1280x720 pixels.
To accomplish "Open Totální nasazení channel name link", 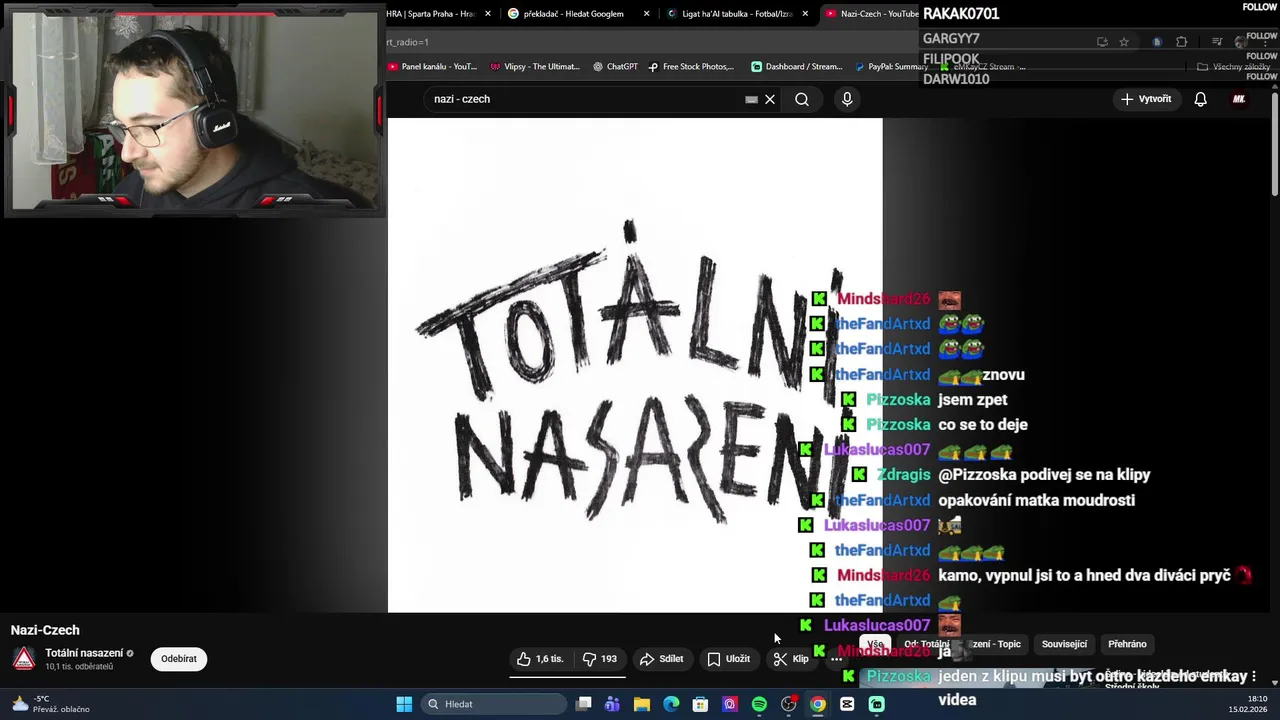I will [84, 653].
